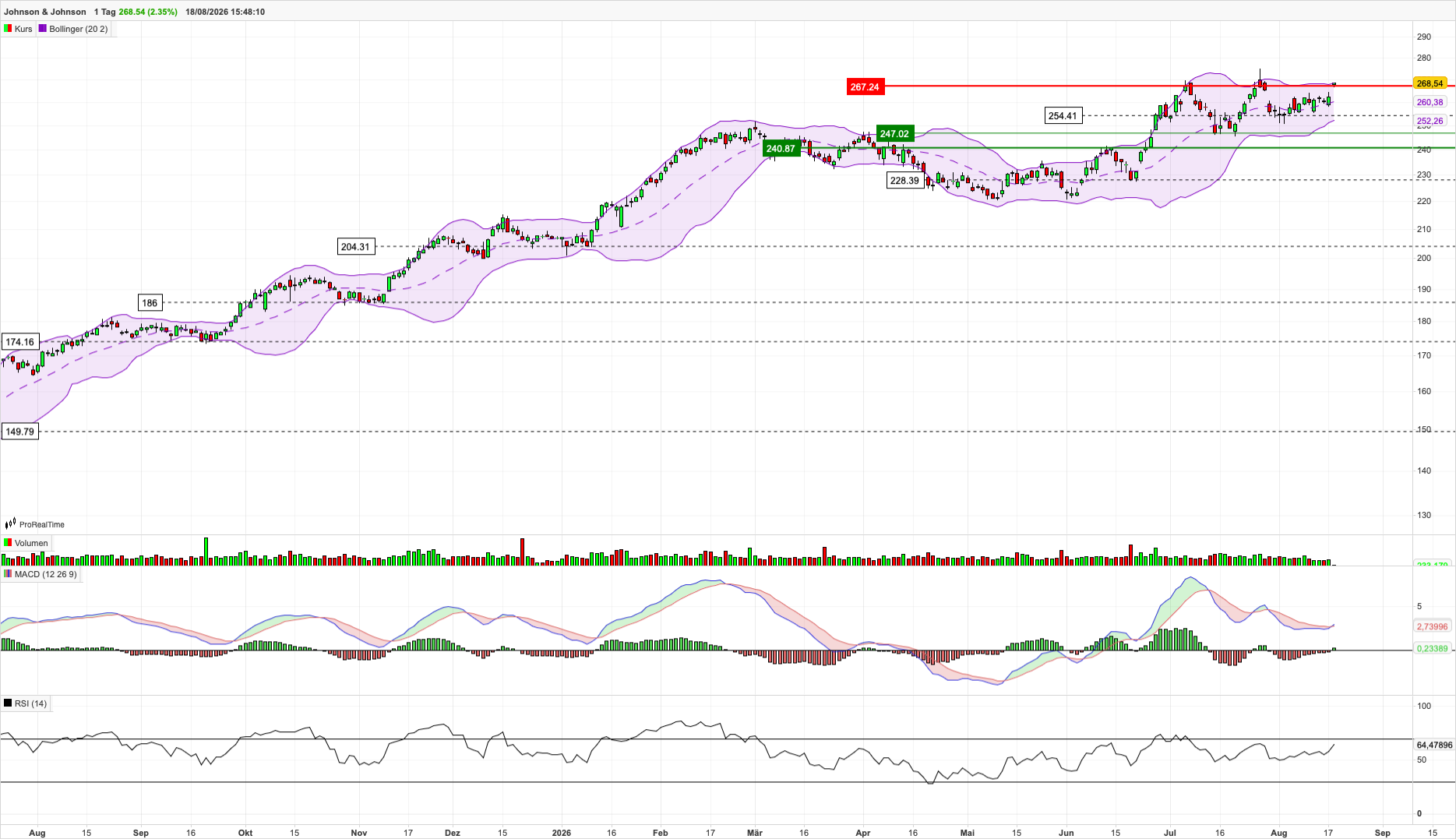Open the MACD (12 26 9) indicator label

(x=46, y=574)
